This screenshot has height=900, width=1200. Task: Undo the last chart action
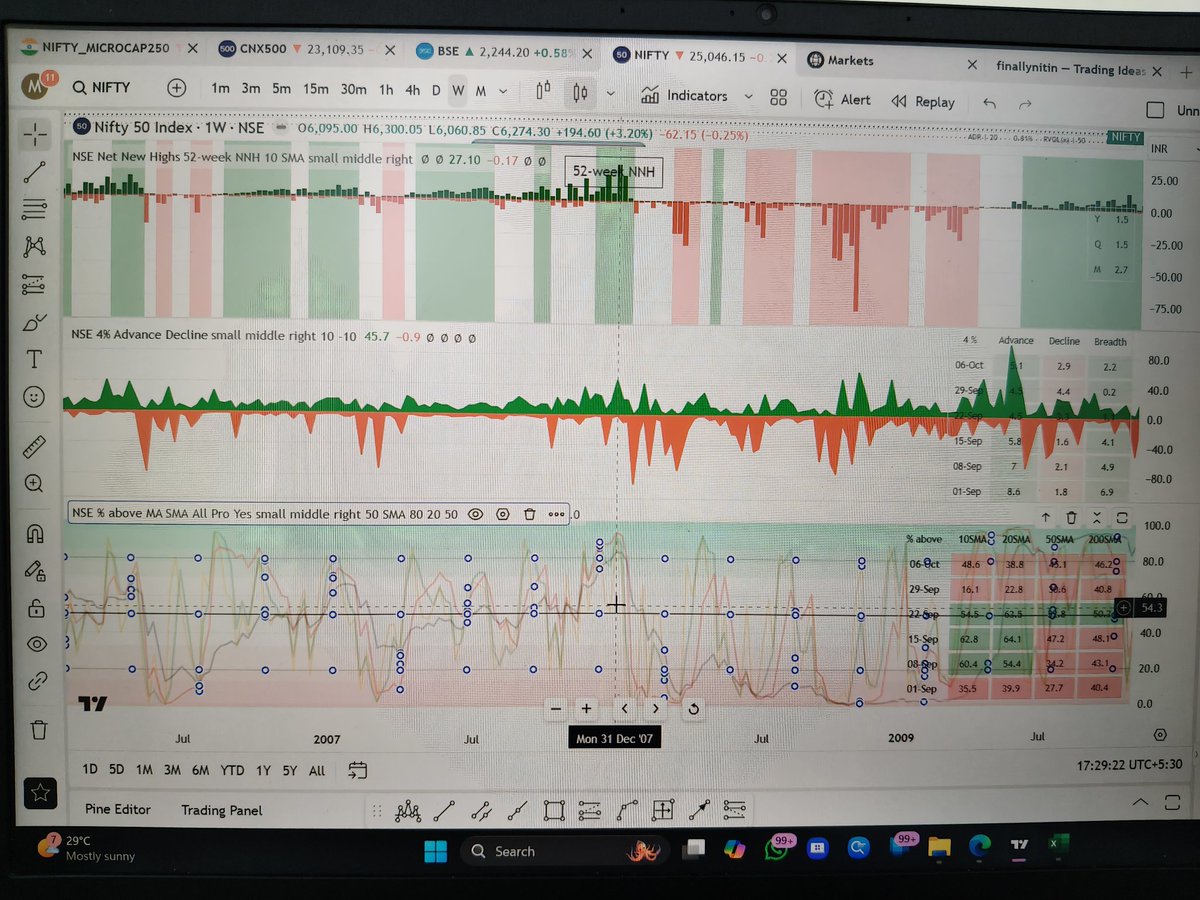(x=990, y=103)
